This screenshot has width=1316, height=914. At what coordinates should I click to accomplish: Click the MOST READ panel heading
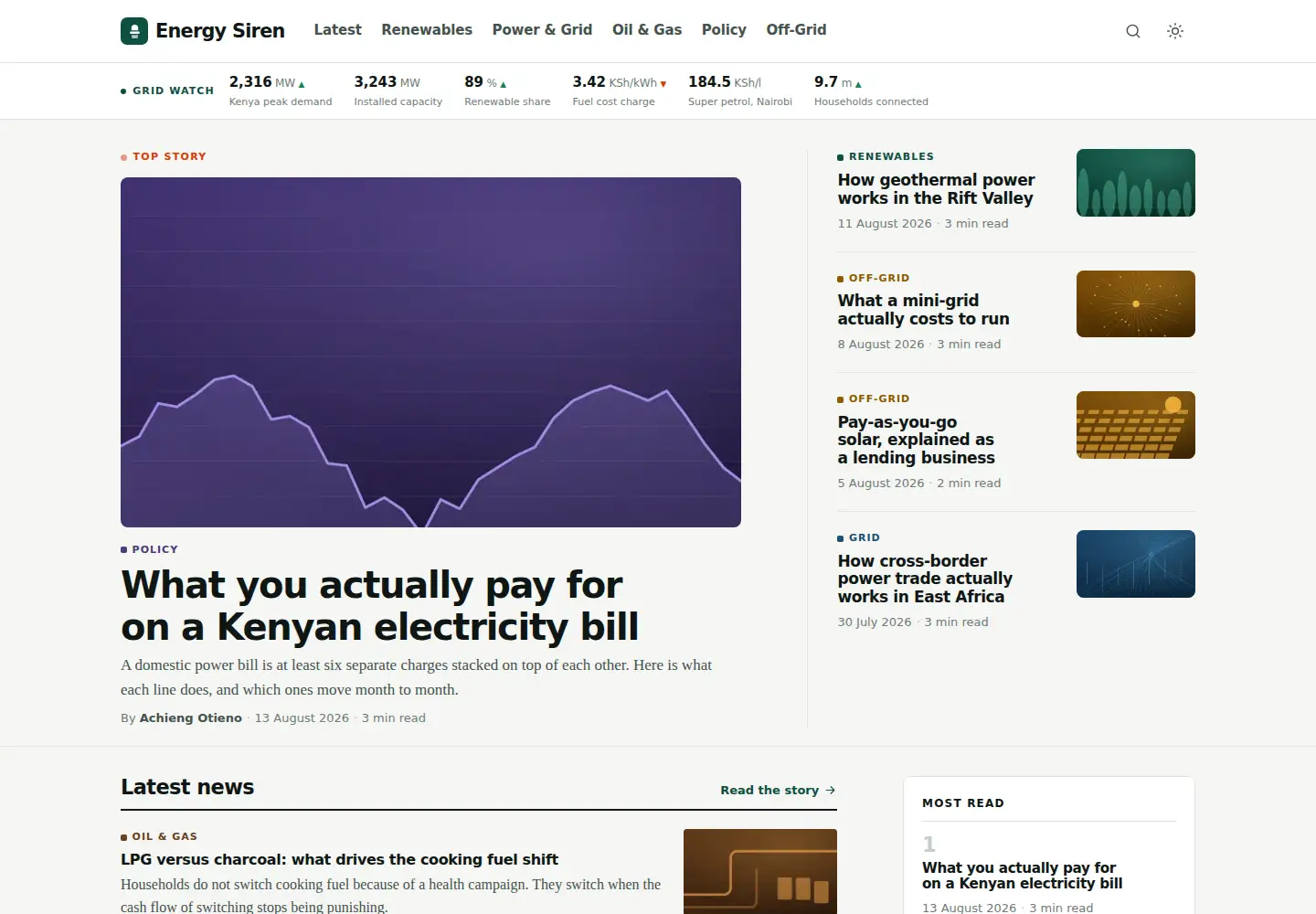click(x=963, y=803)
